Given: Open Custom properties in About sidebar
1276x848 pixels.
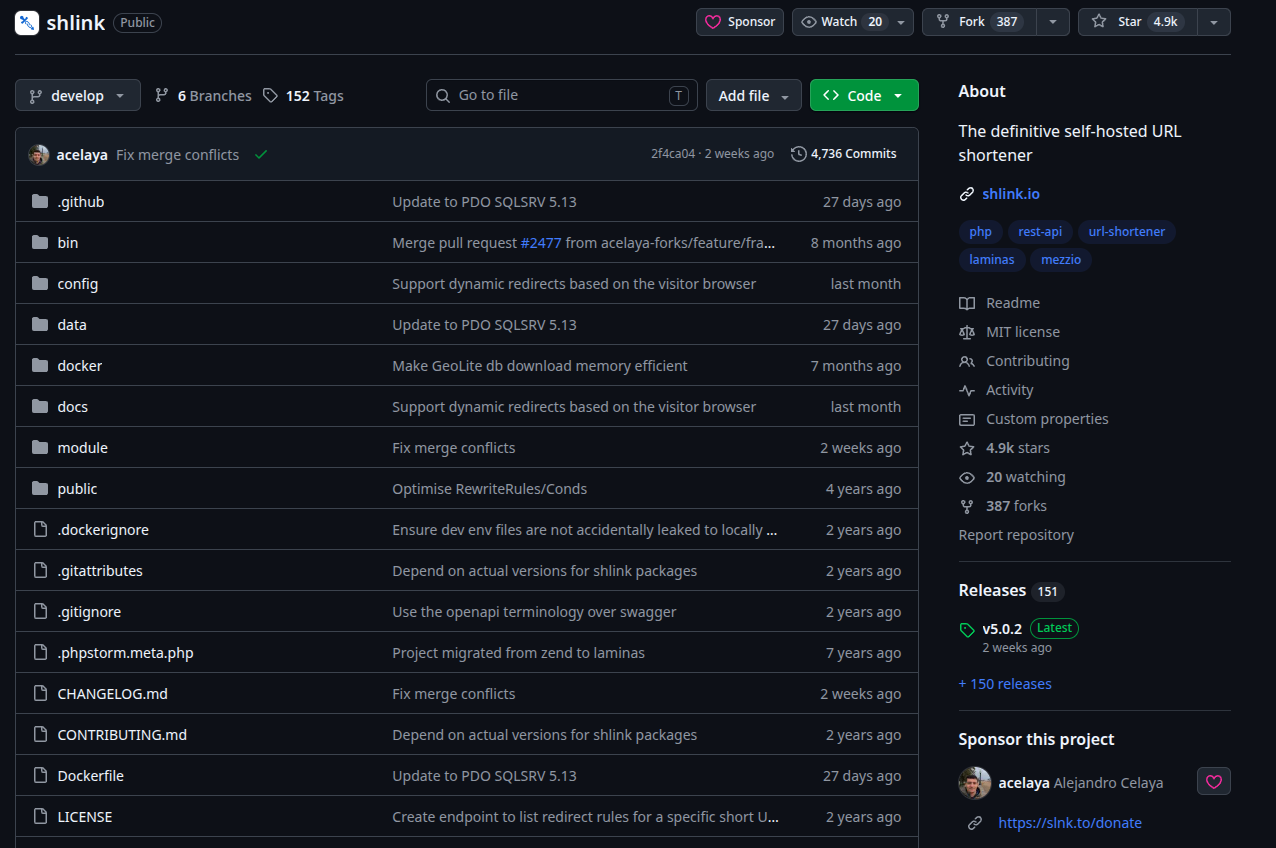Looking at the screenshot, I should click(1047, 419).
